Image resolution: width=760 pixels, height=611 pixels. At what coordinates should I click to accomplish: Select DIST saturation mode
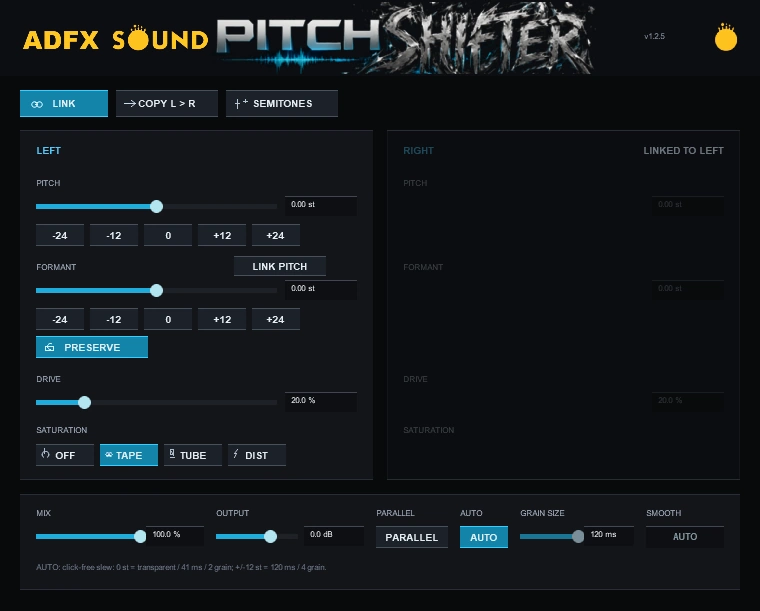pos(257,455)
